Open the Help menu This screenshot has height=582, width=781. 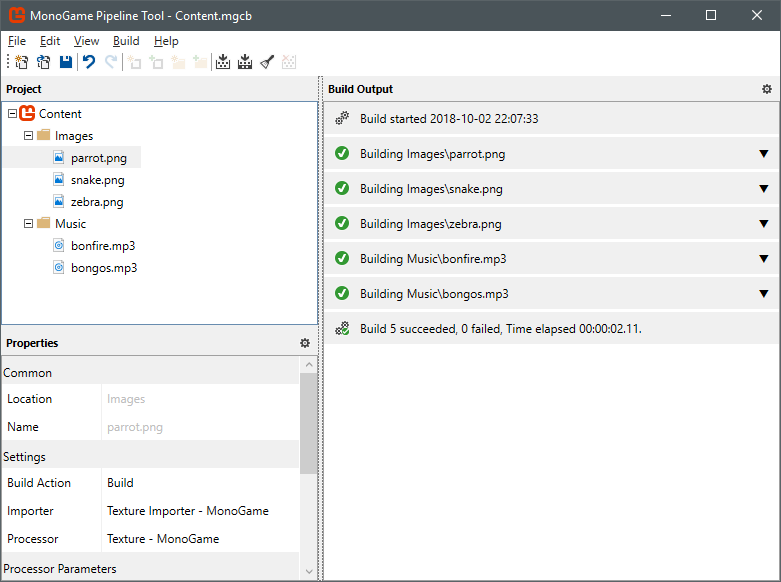(166, 41)
